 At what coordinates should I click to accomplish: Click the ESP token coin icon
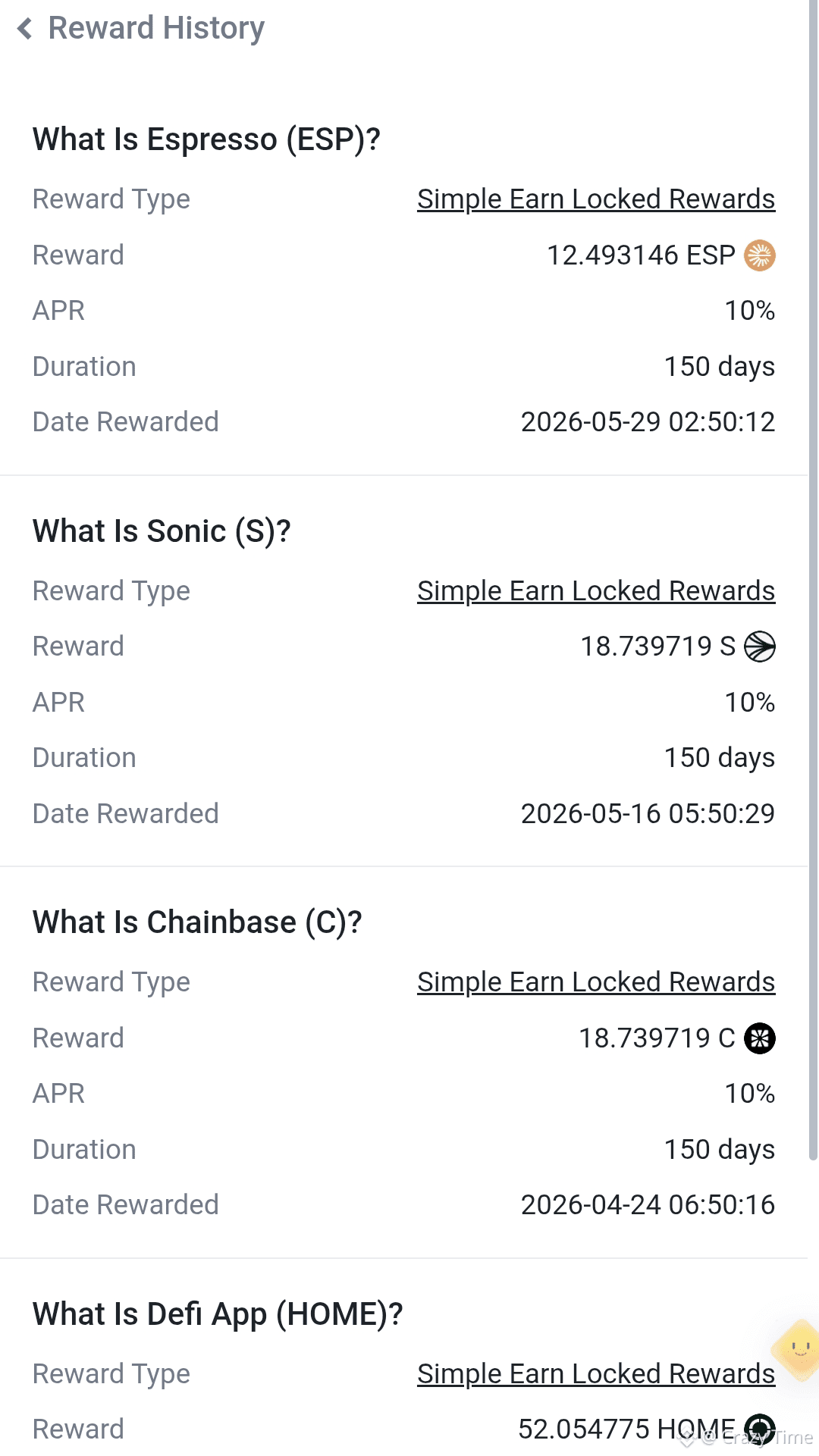tap(760, 255)
